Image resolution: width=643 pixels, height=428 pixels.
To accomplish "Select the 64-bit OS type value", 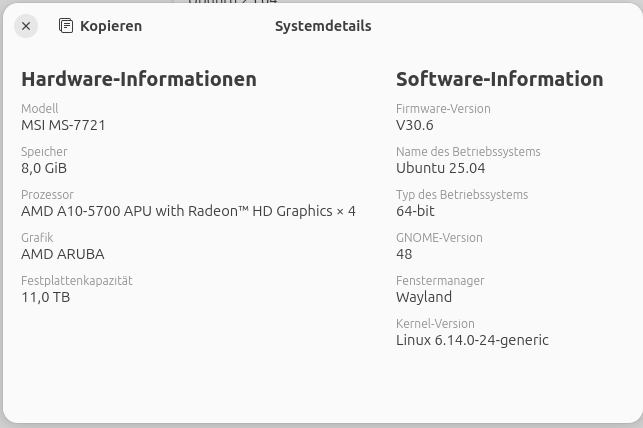I will [415, 211].
